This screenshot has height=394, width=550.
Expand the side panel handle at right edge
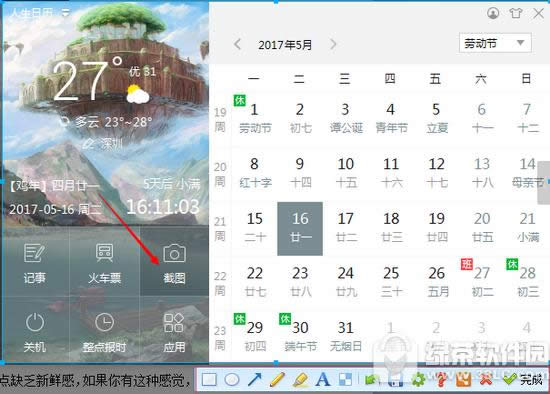[x=544, y=182]
